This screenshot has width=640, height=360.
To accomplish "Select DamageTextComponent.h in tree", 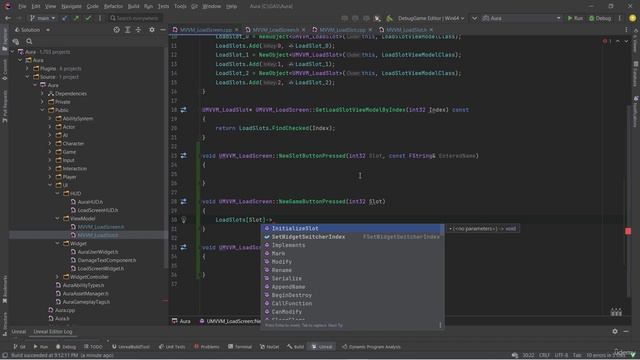I will click(x=107, y=260).
